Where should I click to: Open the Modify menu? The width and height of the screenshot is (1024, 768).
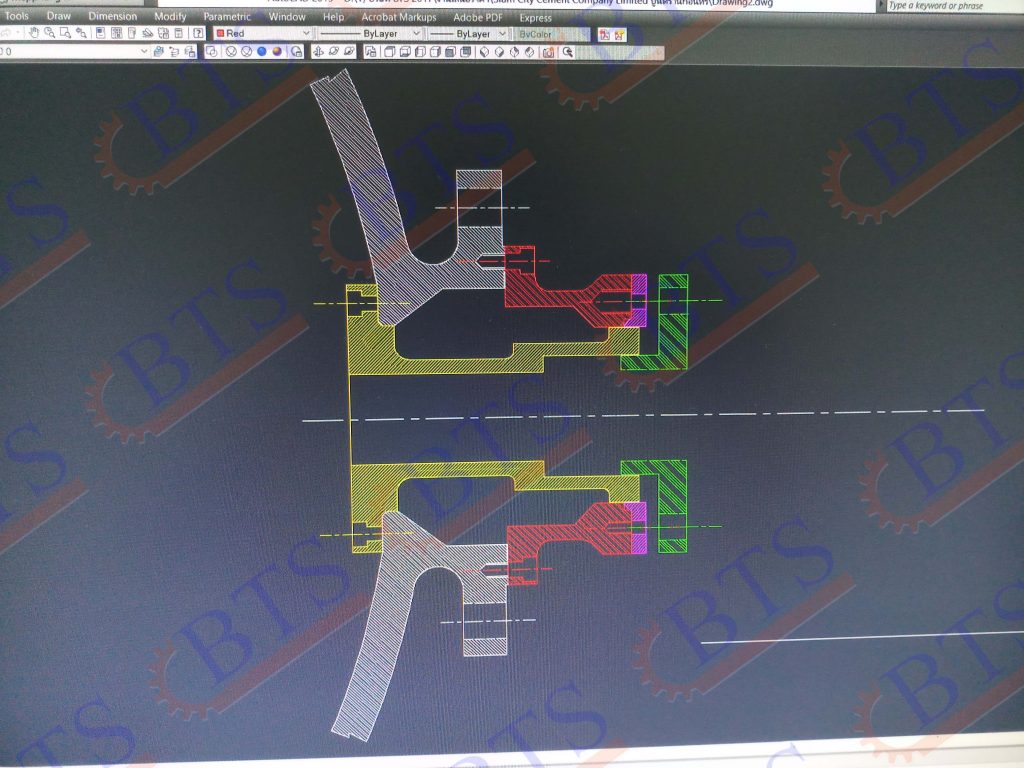tap(170, 16)
